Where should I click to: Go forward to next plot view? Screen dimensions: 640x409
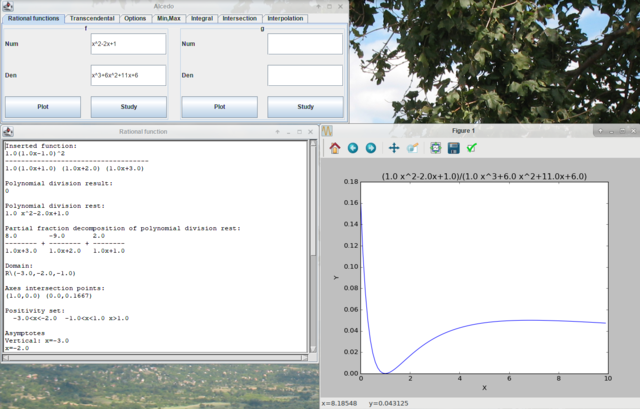[371, 148]
